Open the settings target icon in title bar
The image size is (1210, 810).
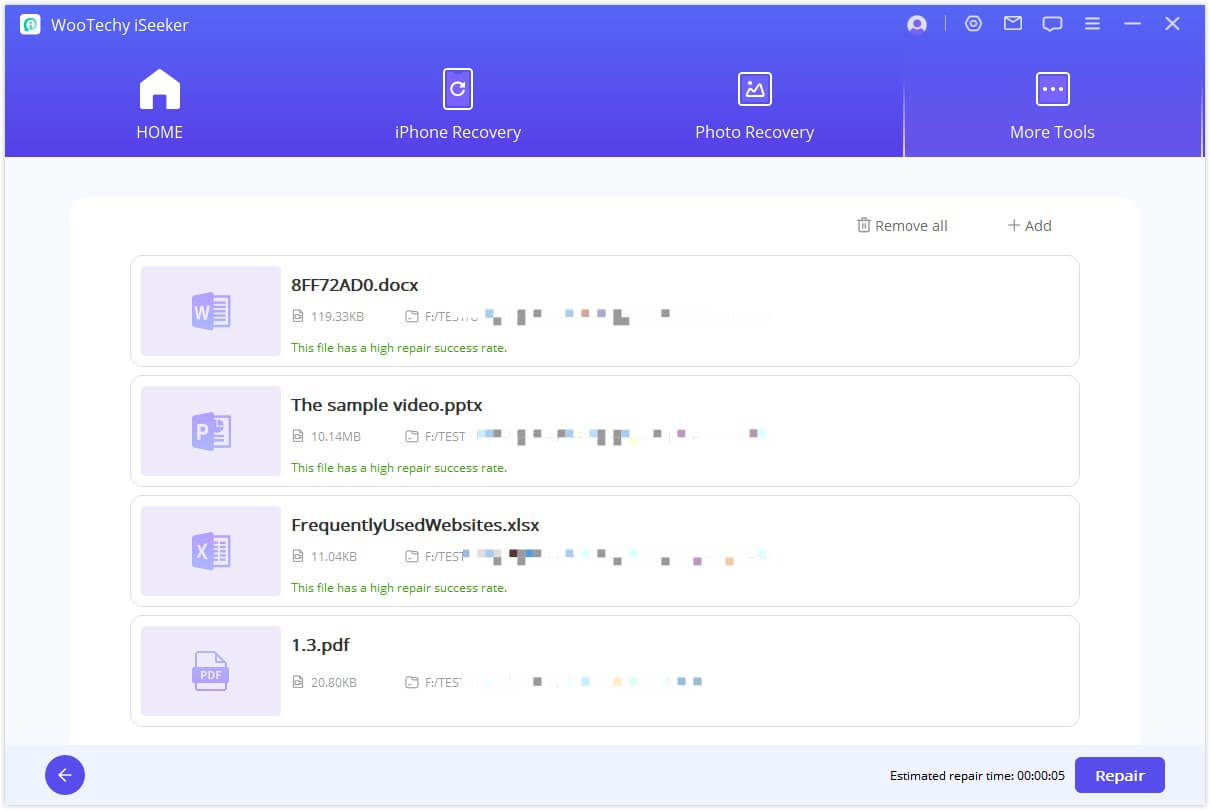973,24
